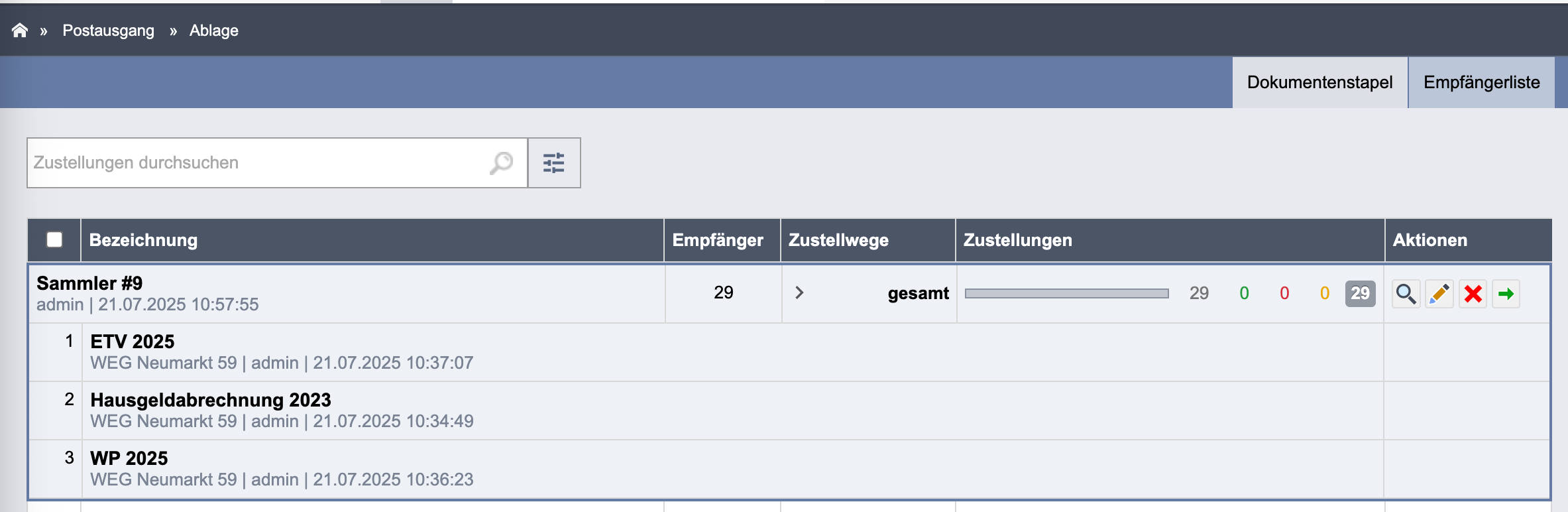This screenshot has height=512, width=1568.
Task: Edit Sammler #9 using pencil icon
Action: point(1439,294)
